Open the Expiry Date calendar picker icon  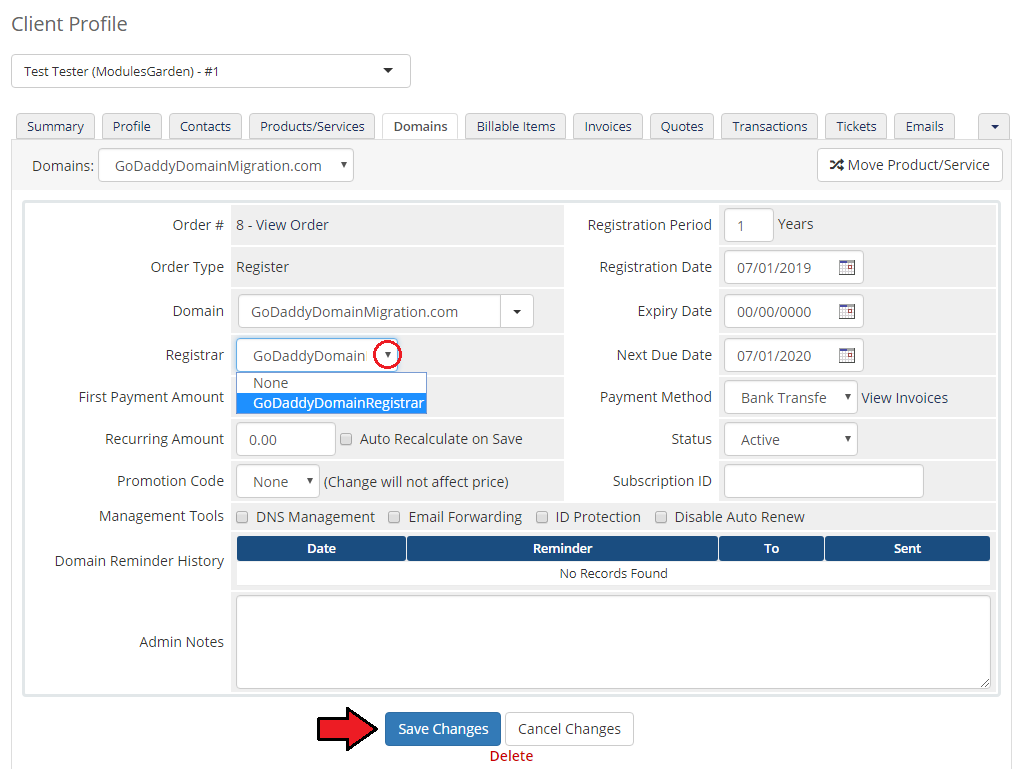[846, 311]
